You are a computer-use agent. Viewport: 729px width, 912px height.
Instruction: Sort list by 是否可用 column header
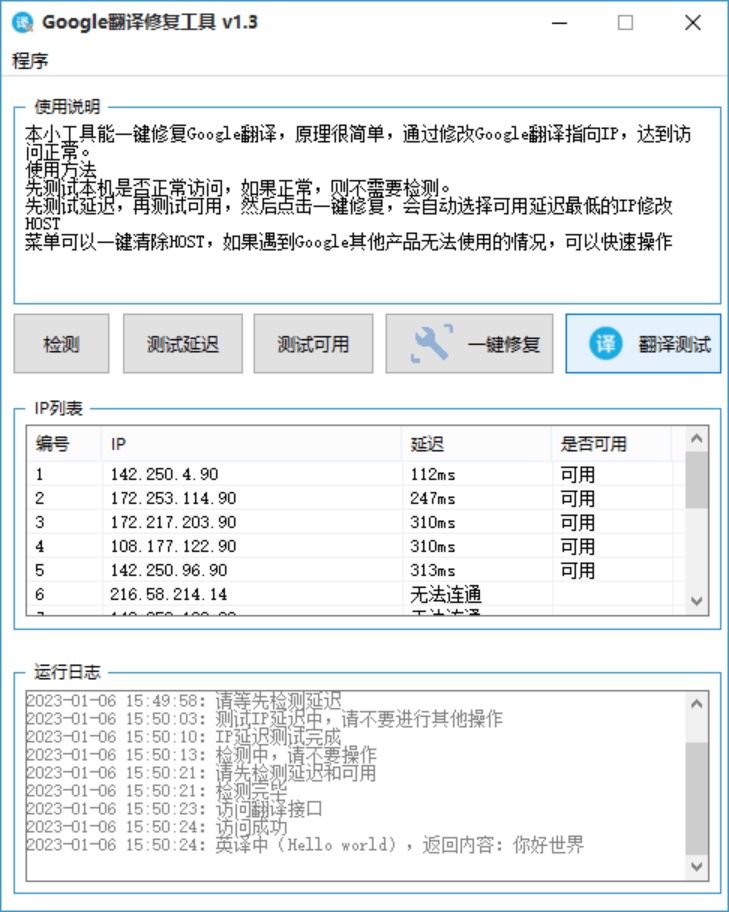point(611,444)
